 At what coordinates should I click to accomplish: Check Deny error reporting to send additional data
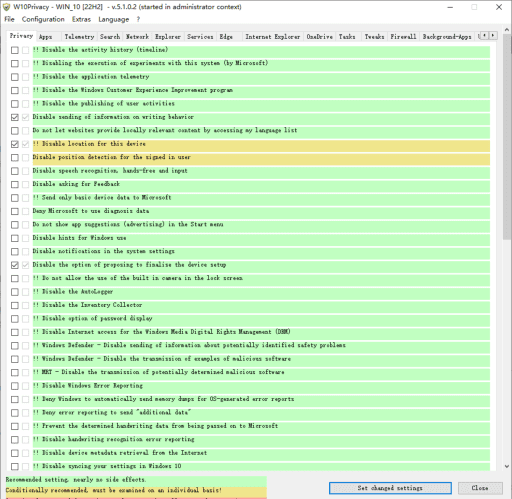(x=14, y=413)
